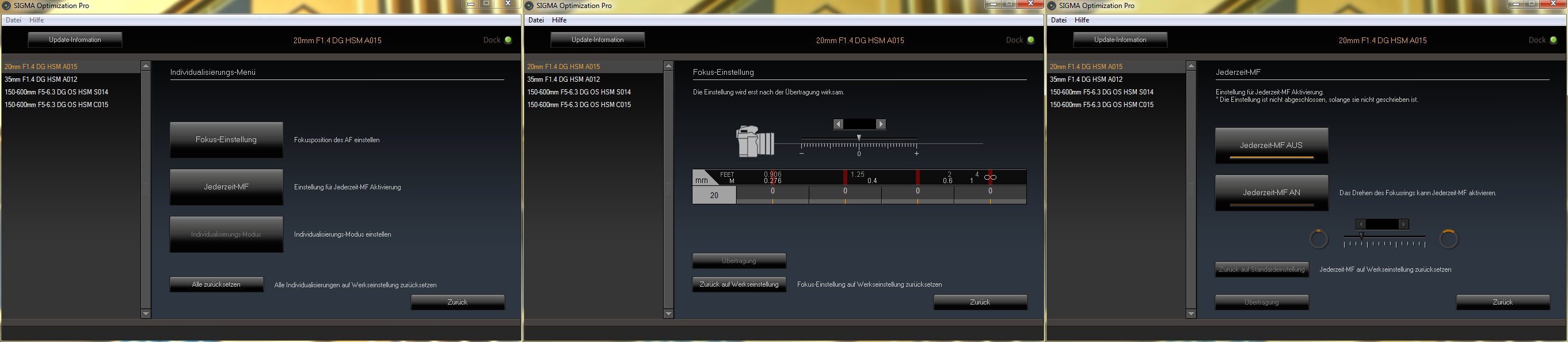Image resolution: width=1568 pixels, height=342 pixels.
Task: Click right arrow of Jederzeit-MF sensitivity stepper
Action: 1403,224
